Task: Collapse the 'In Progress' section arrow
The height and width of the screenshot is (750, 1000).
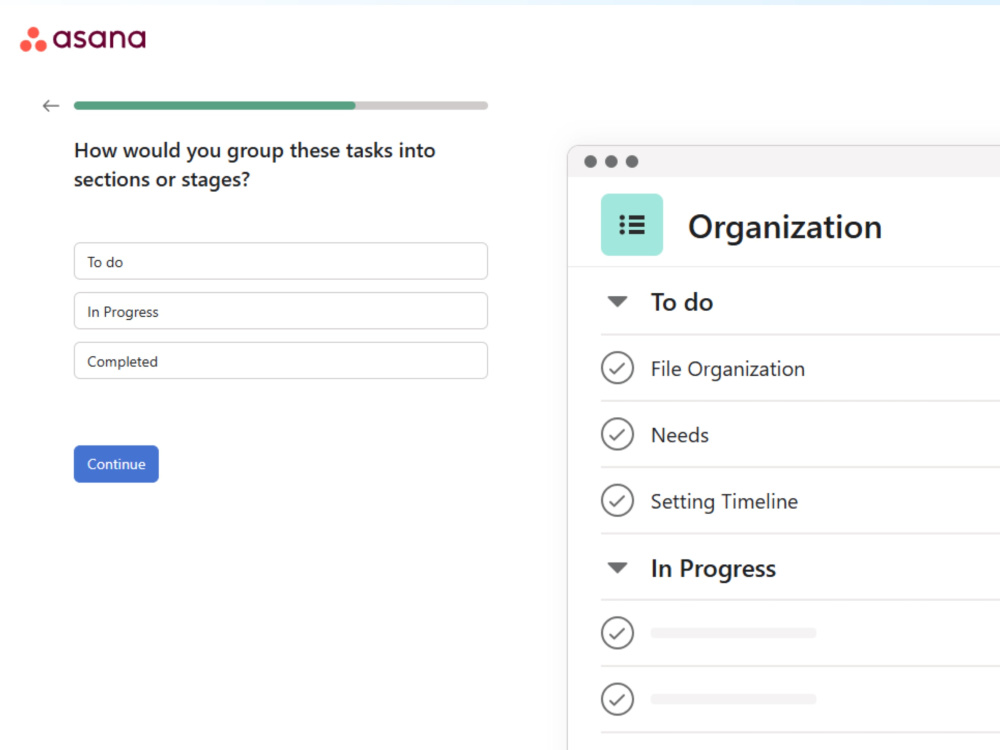Action: pyautogui.click(x=617, y=567)
